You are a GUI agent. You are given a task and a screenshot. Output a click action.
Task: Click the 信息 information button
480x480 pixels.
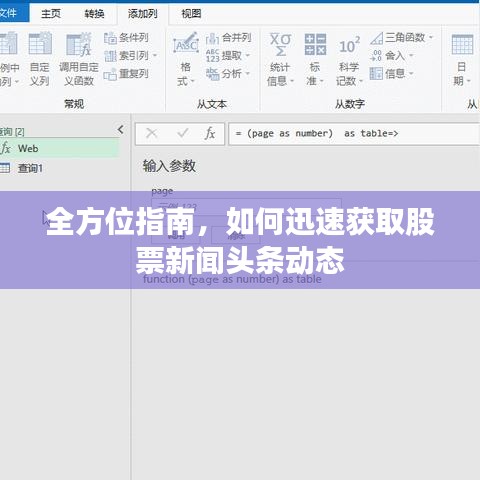tap(387, 74)
